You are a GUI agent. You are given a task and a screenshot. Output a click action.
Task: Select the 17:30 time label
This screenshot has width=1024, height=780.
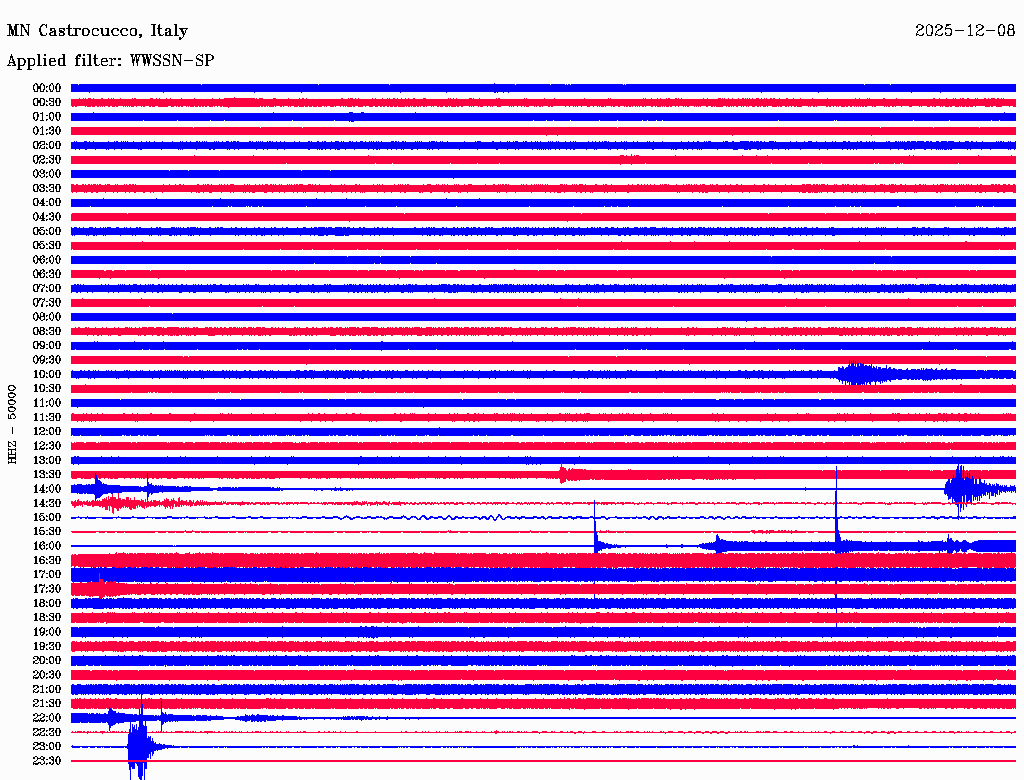(47, 589)
